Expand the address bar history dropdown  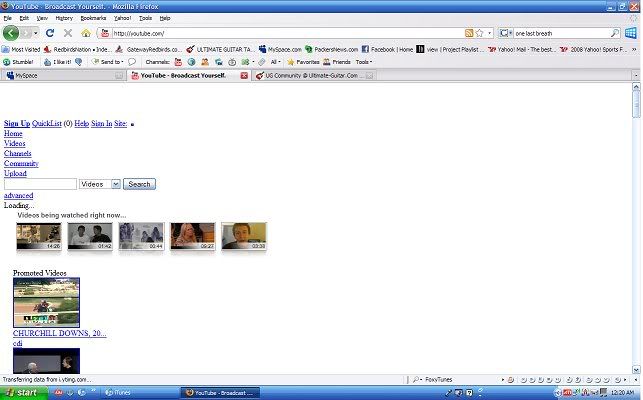coord(489,33)
